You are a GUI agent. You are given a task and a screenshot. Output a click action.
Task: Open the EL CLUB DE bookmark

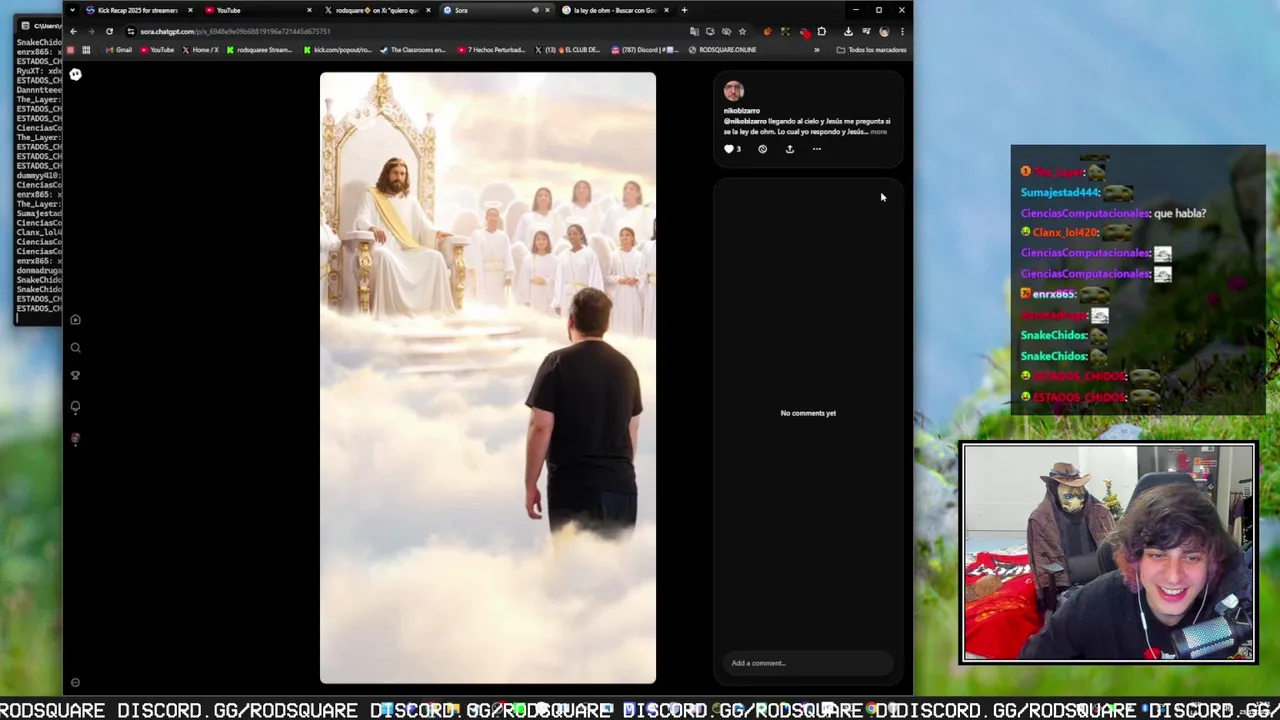pyautogui.click(x=568, y=50)
